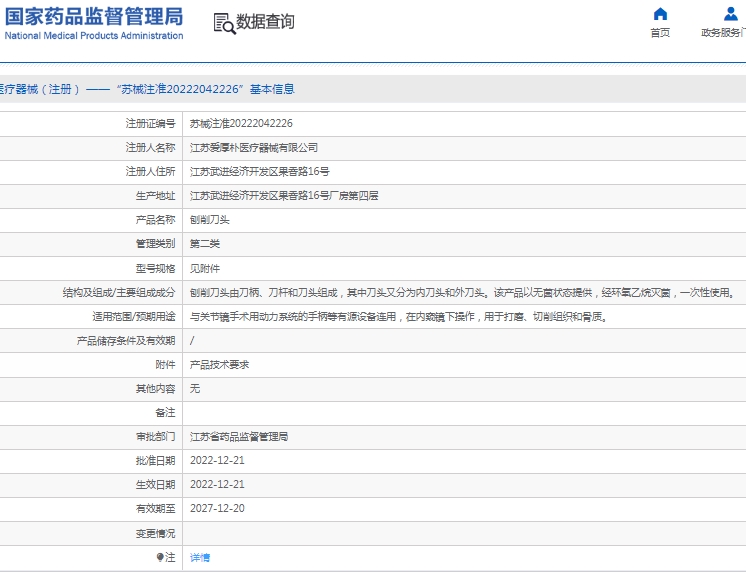
Task: Click the 变更情况 field label
Action: (156, 533)
